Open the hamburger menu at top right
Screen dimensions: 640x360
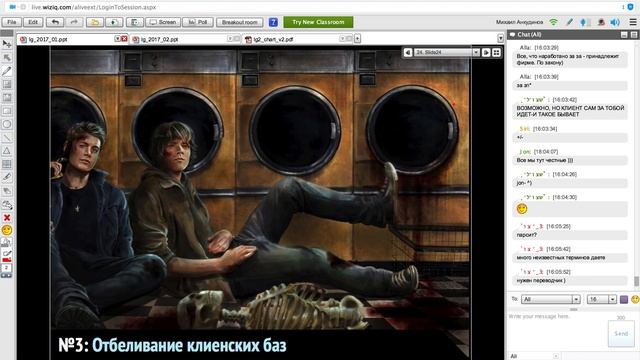633,22
